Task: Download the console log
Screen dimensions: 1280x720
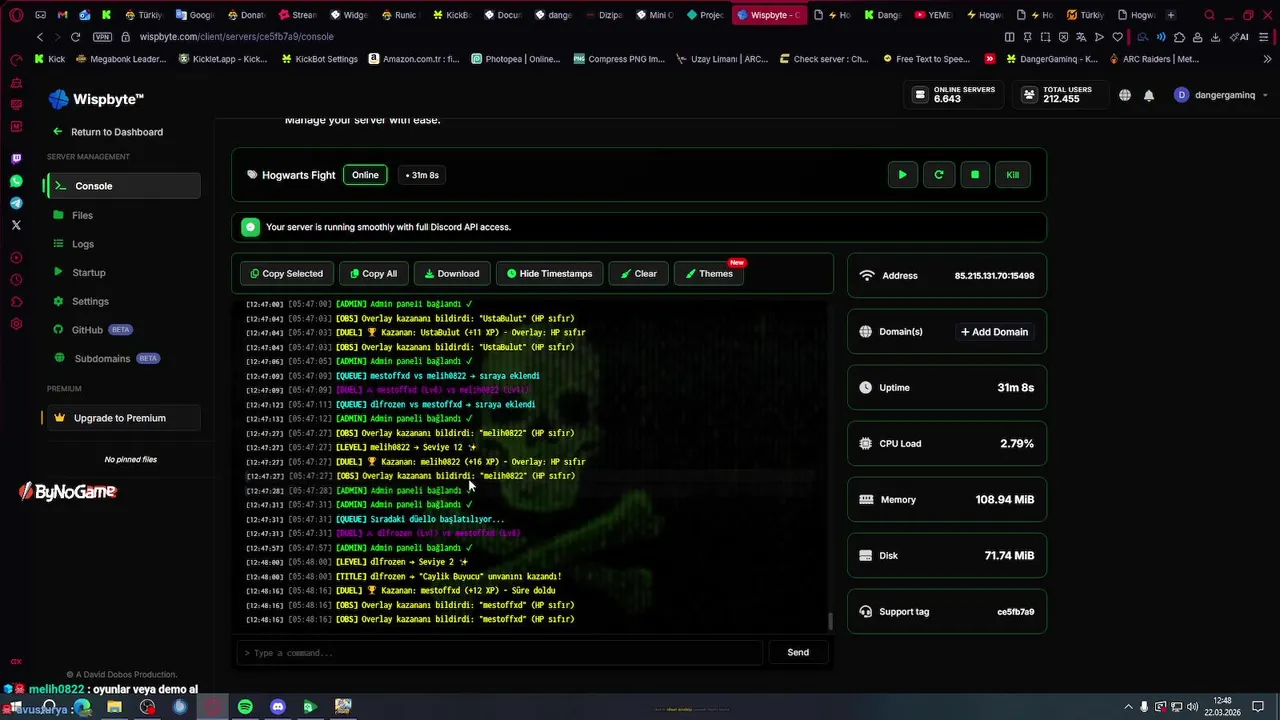Action: [452, 274]
